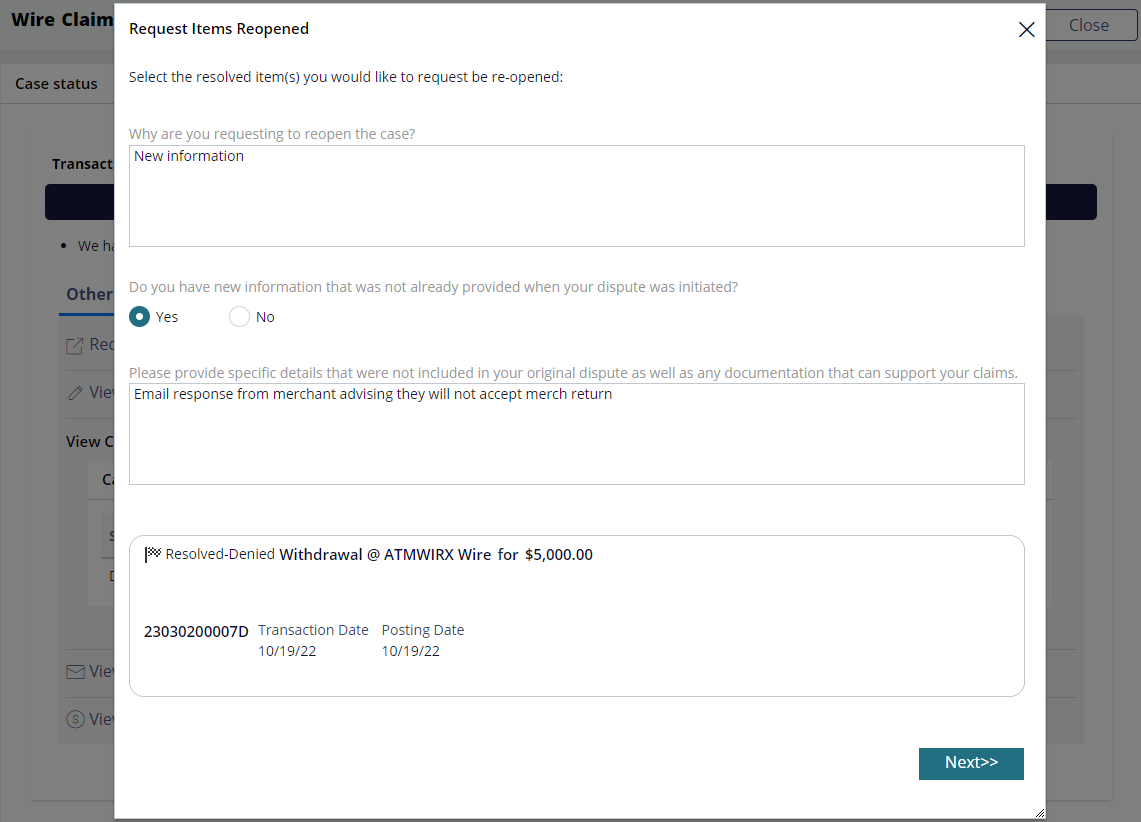Viewport: 1141px width, 822px height.
Task: Click the dialog resize grip corner icon
Action: click(x=1039, y=813)
